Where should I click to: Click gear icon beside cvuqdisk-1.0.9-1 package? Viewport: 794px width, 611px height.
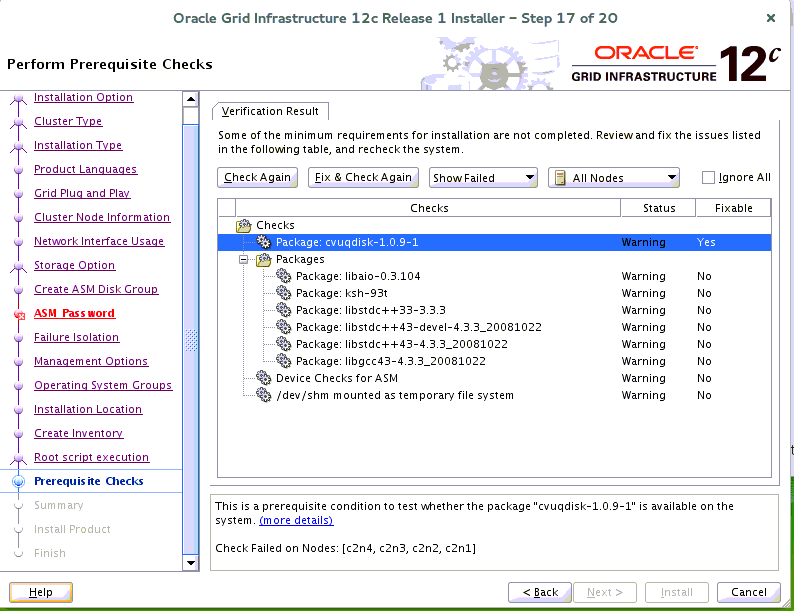click(263, 242)
